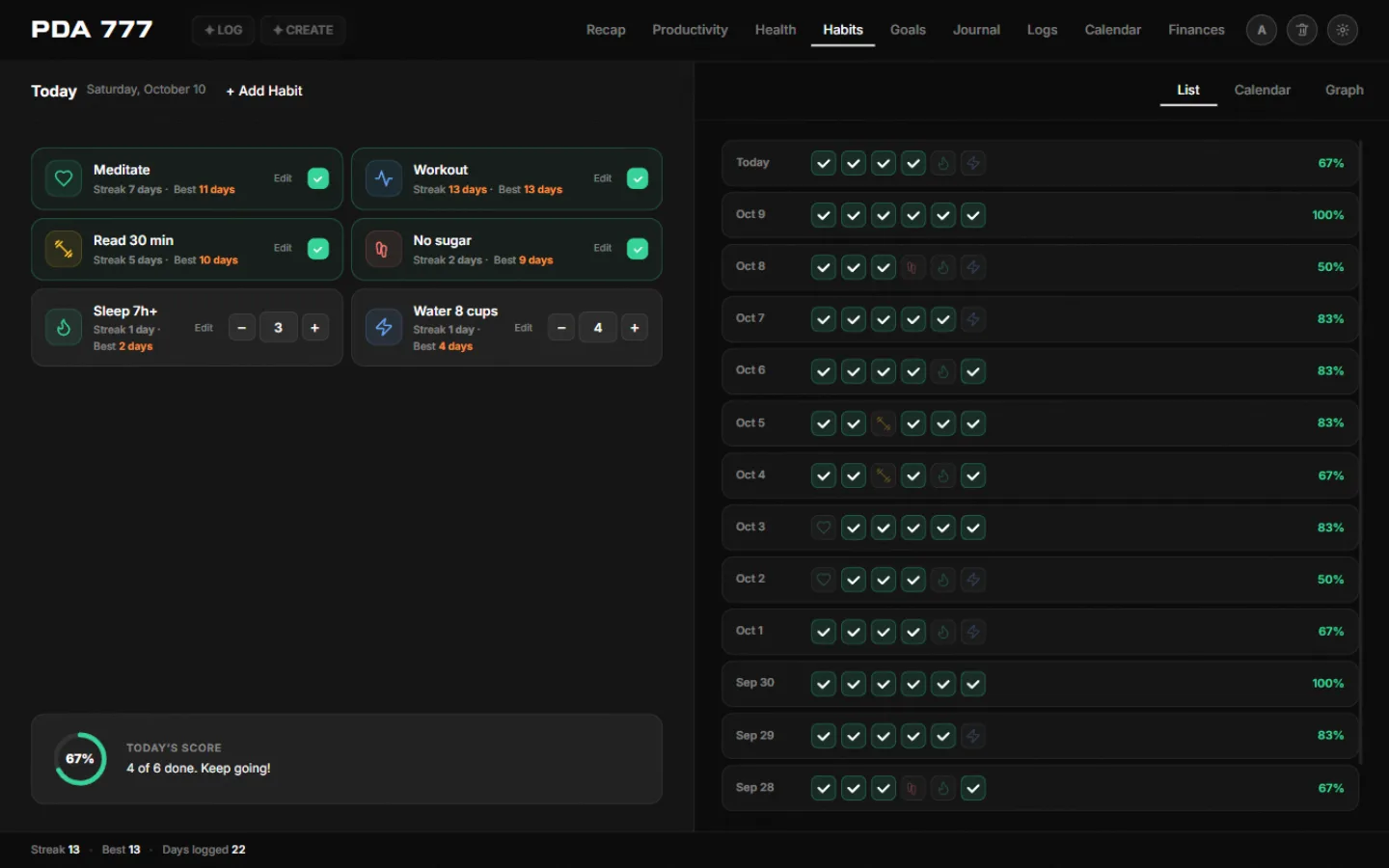Go to the Finances tab
Viewport: 1389px width, 868px height.
[x=1196, y=30]
